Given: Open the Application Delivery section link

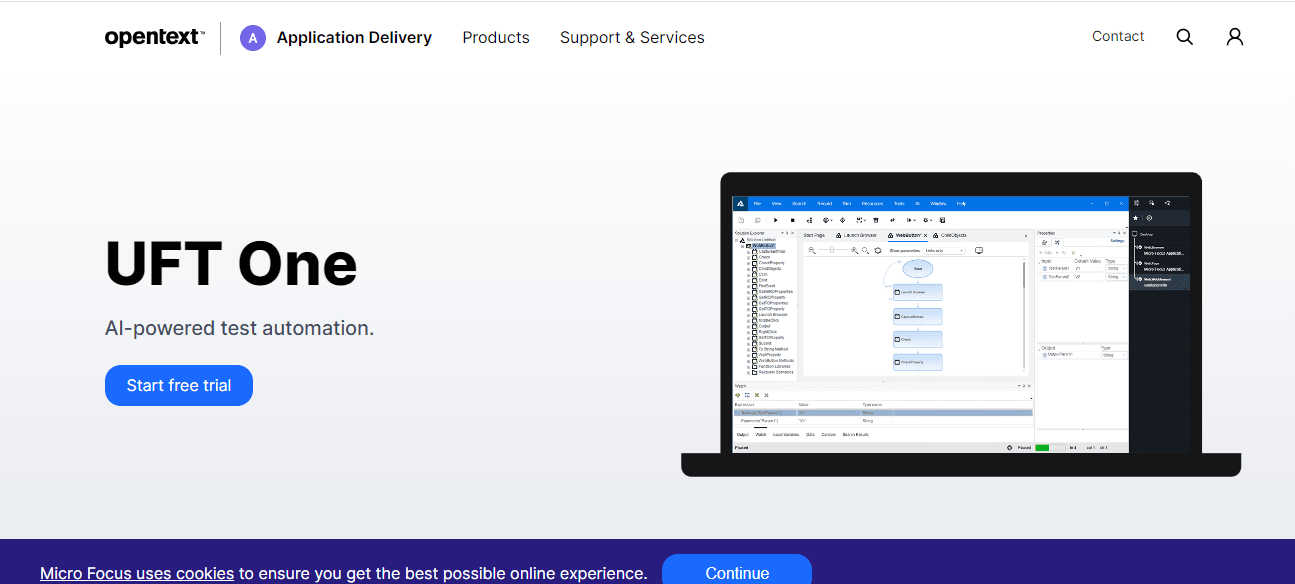Looking at the screenshot, I should pyautogui.click(x=354, y=38).
